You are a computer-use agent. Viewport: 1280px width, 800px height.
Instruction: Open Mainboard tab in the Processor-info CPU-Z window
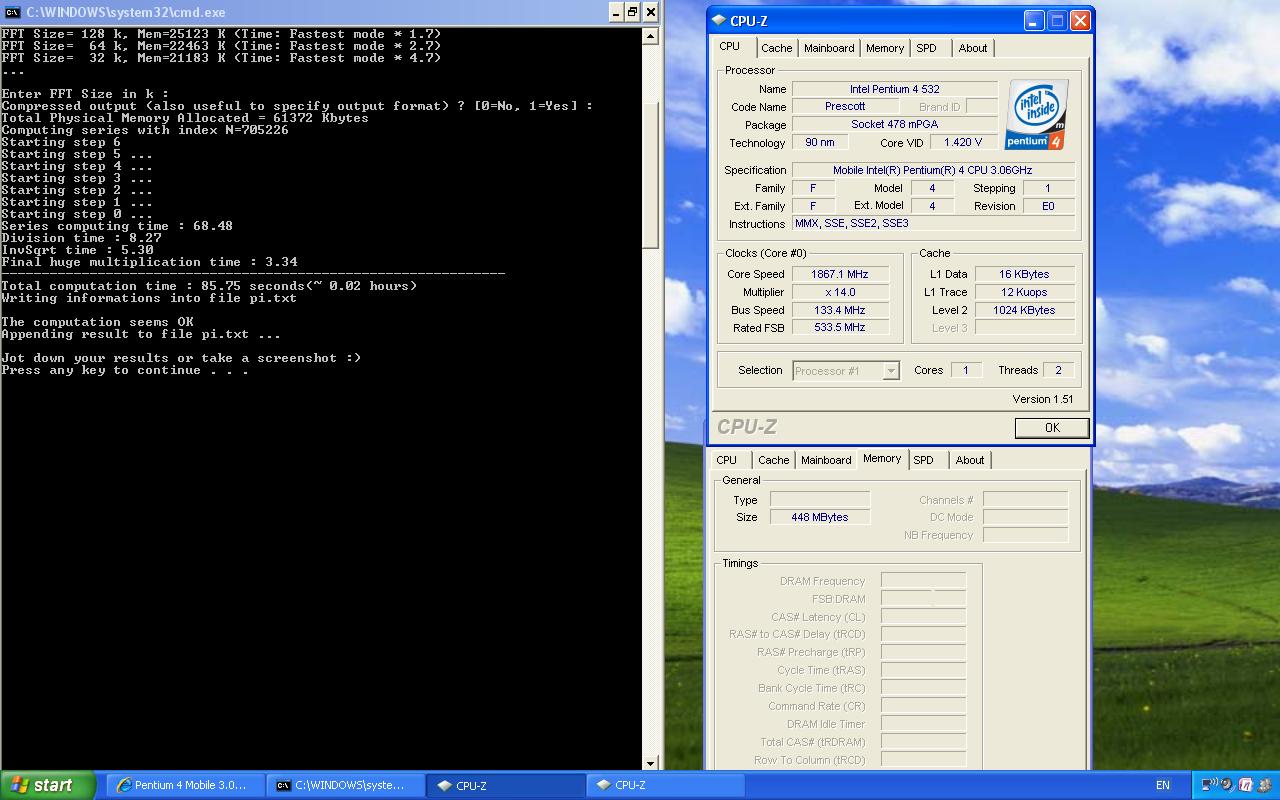[829, 48]
